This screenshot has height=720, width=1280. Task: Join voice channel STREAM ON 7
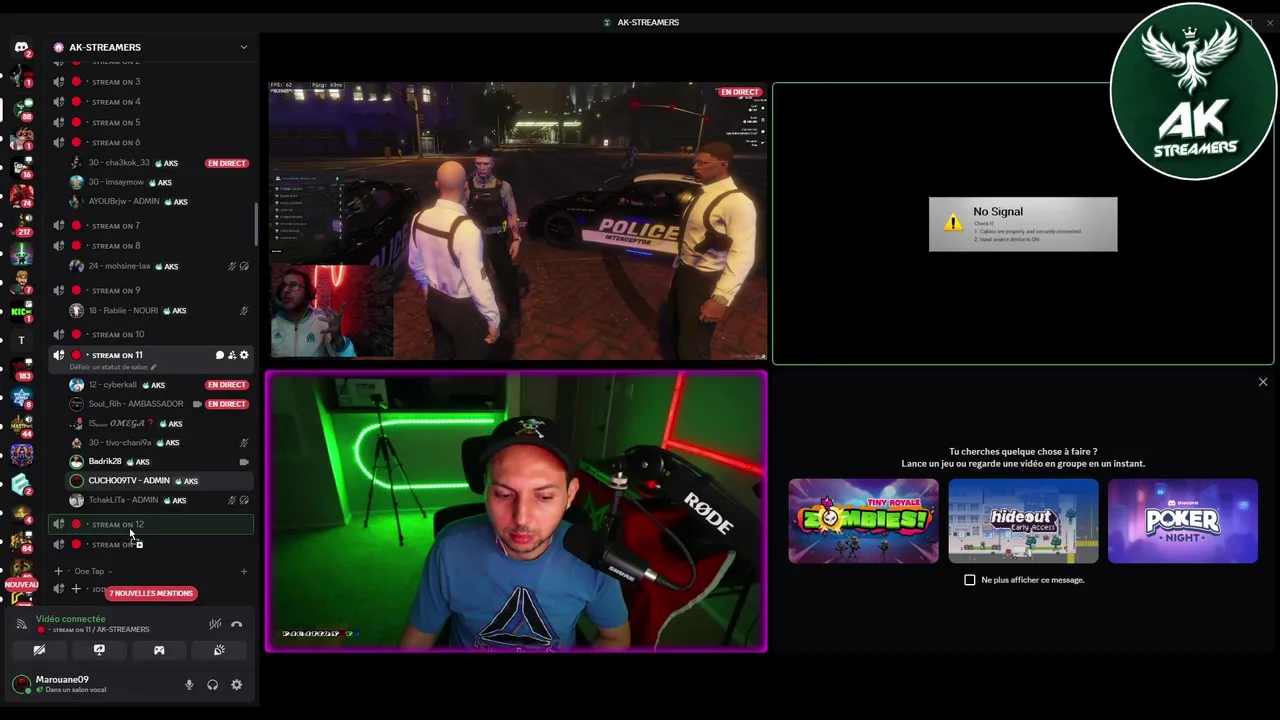pyautogui.click(x=150, y=226)
